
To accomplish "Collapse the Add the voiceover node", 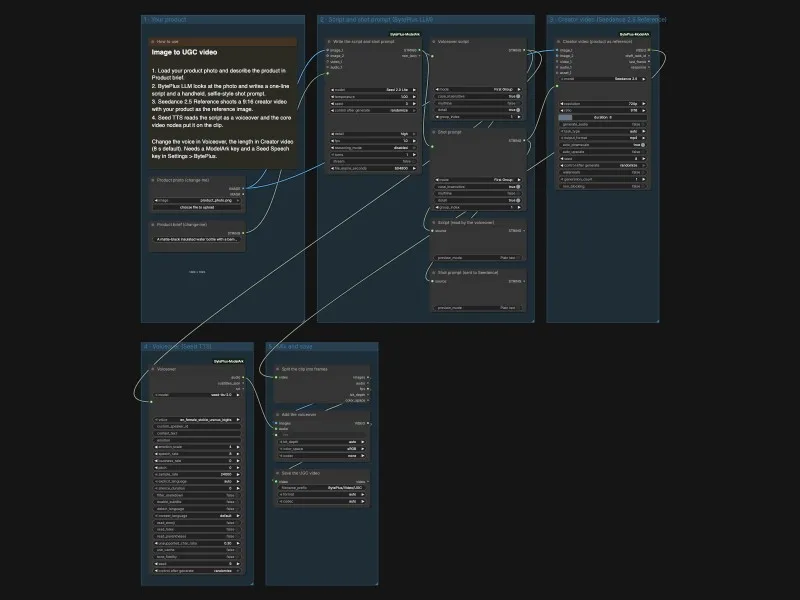I will [x=278, y=415].
